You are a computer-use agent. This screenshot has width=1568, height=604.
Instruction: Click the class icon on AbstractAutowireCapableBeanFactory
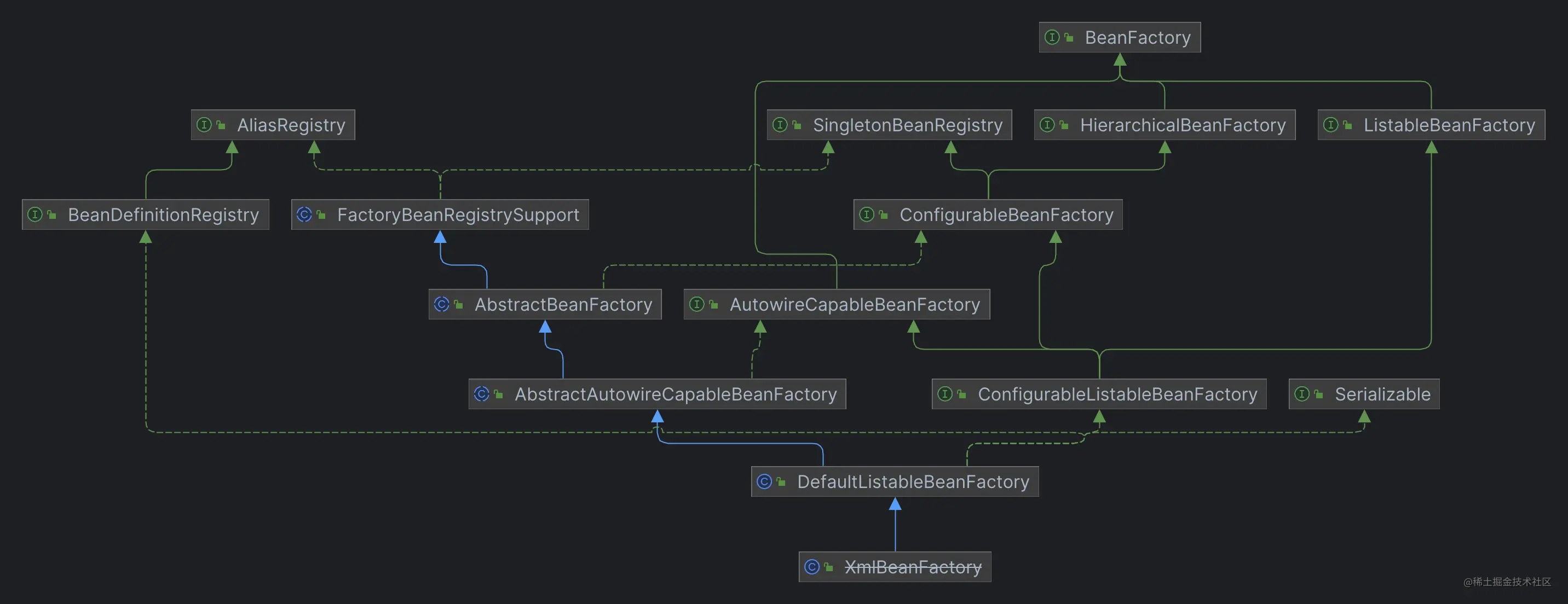482,393
